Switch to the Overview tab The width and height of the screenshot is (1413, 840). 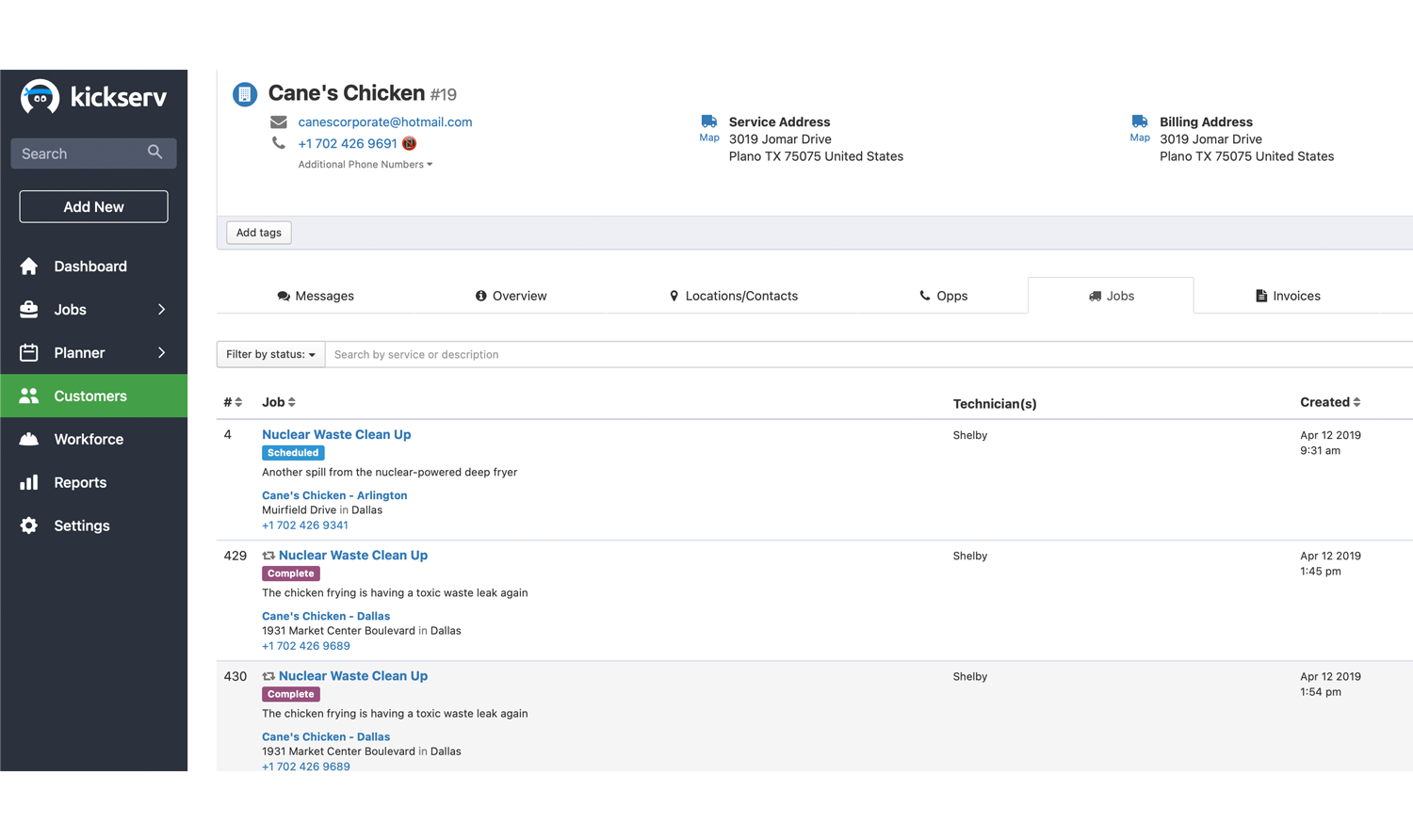coord(512,296)
